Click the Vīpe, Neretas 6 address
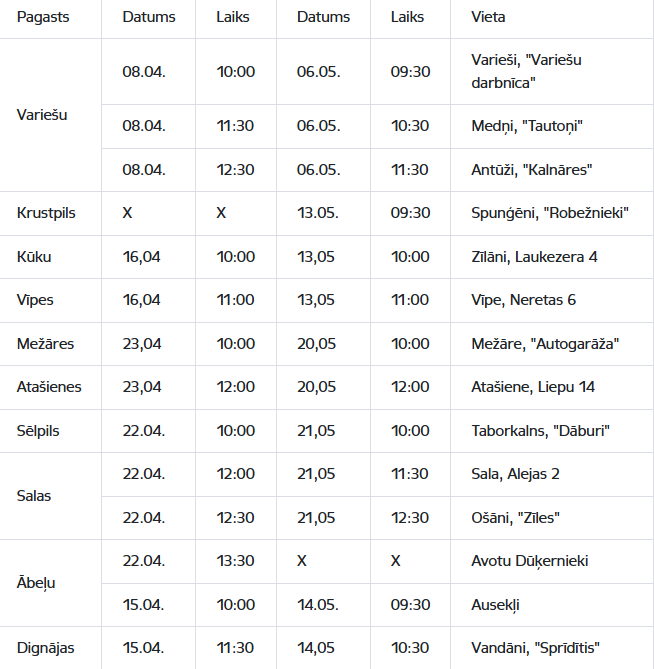 tap(523, 300)
